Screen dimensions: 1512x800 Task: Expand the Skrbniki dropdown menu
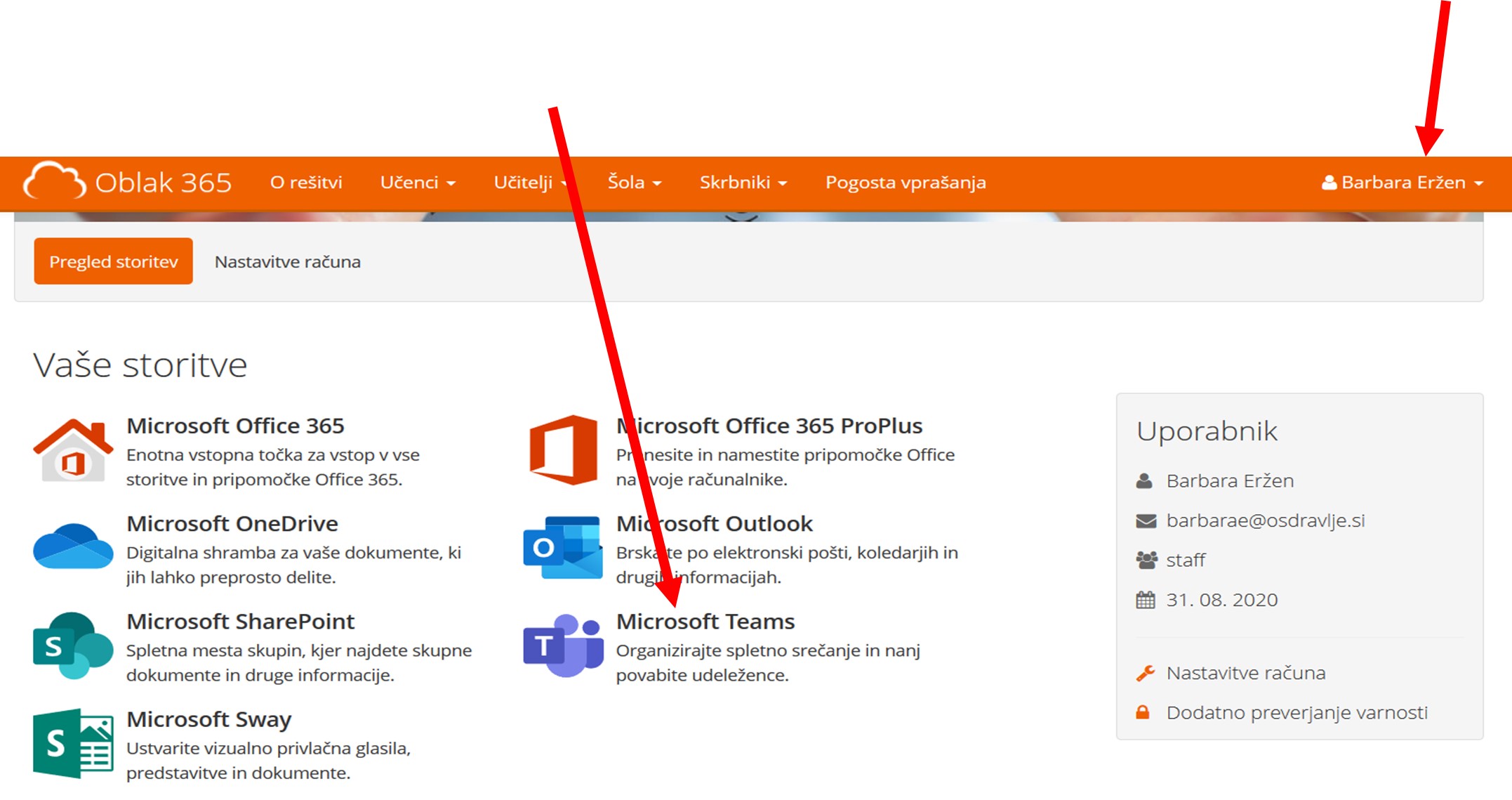point(743,183)
